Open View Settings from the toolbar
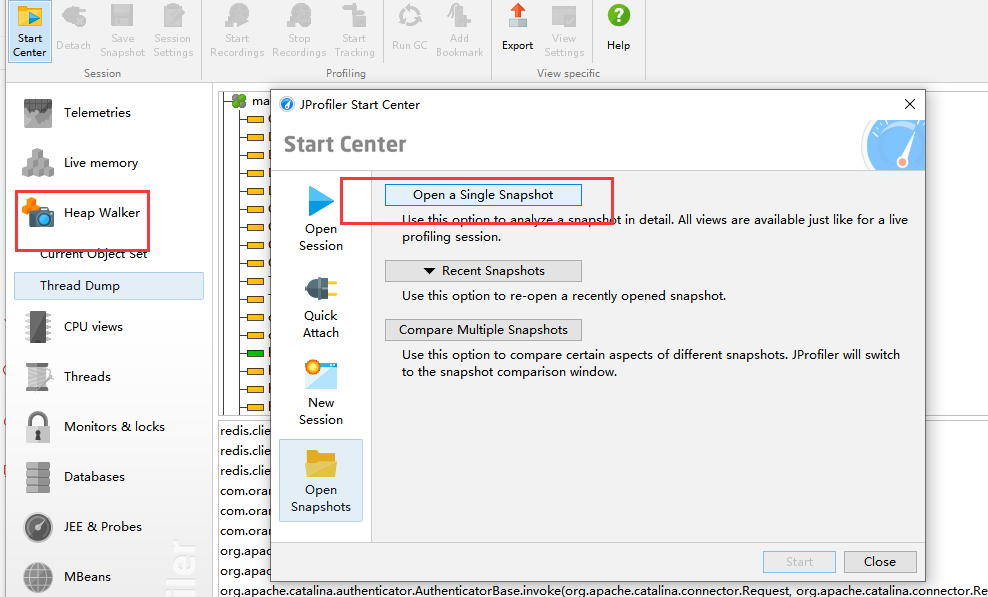 tap(564, 31)
